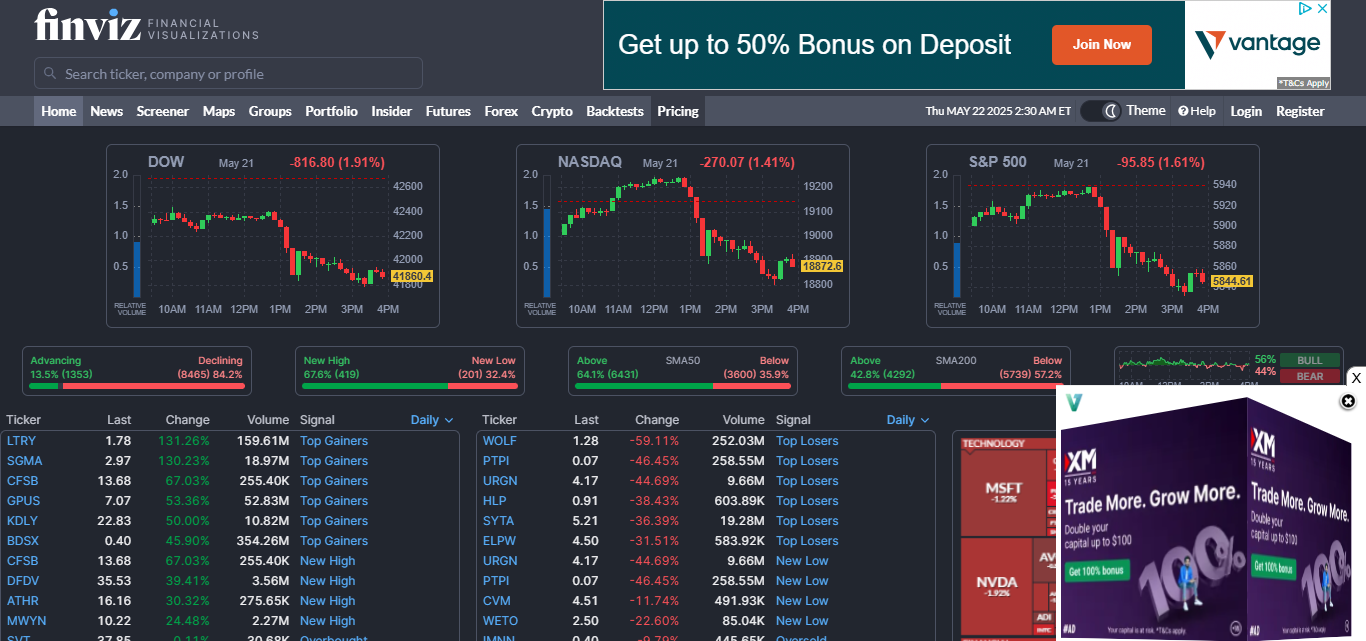1366x641 pixels.
Task: Open the S&P 500 chart
Action: (x=1093, y=236)
